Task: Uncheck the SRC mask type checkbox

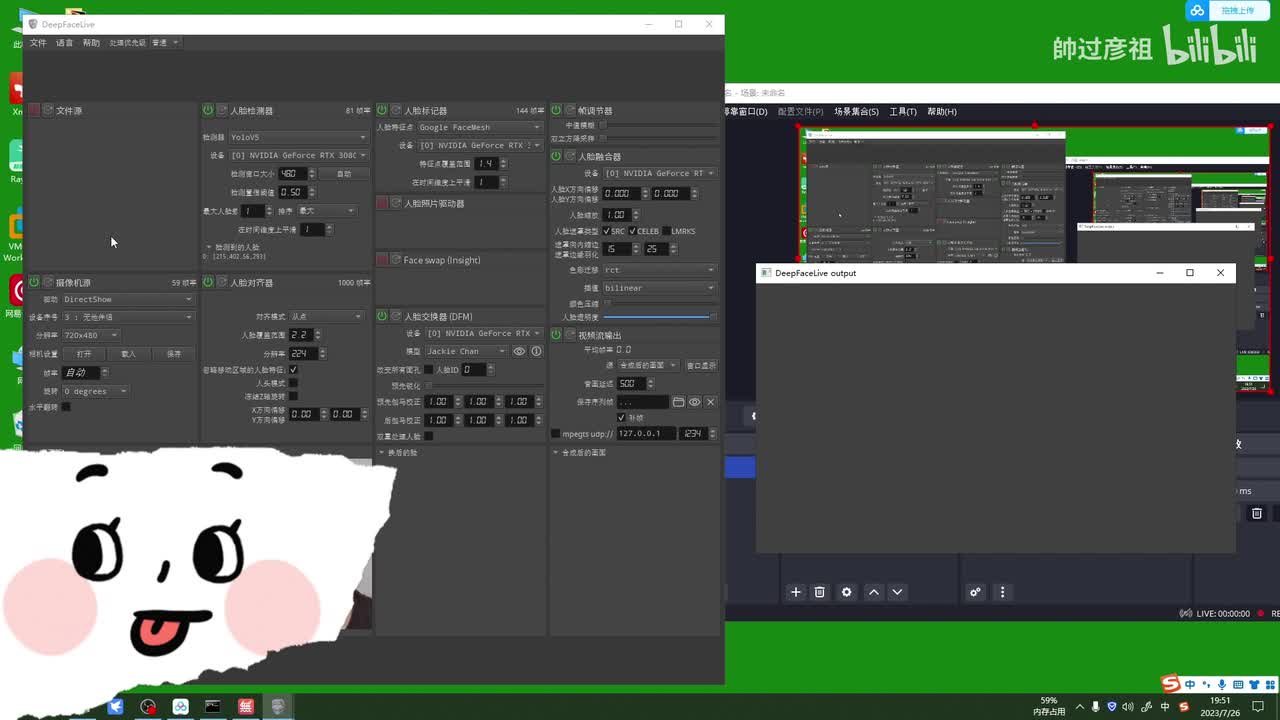Action: click(607, 231)
